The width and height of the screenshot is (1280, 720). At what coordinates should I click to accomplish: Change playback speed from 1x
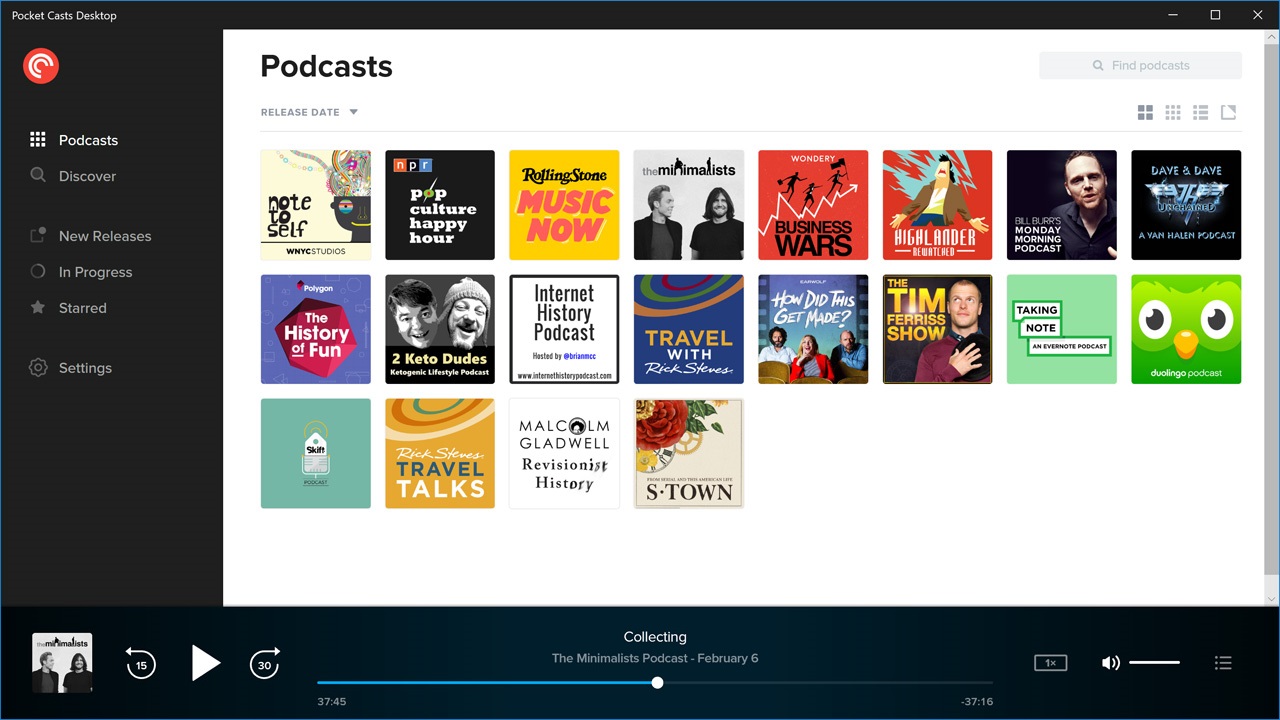point(1050,662)
